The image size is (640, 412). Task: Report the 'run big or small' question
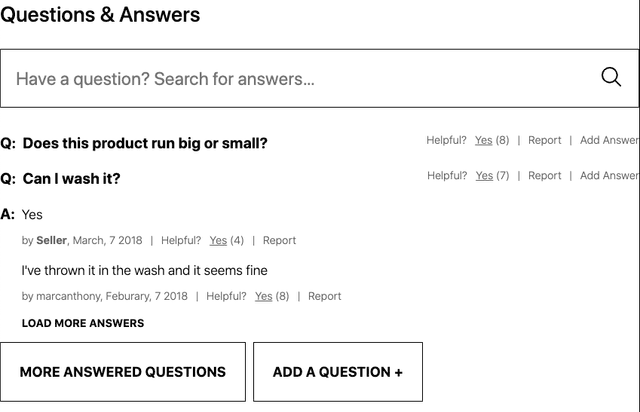coord(544,140)
